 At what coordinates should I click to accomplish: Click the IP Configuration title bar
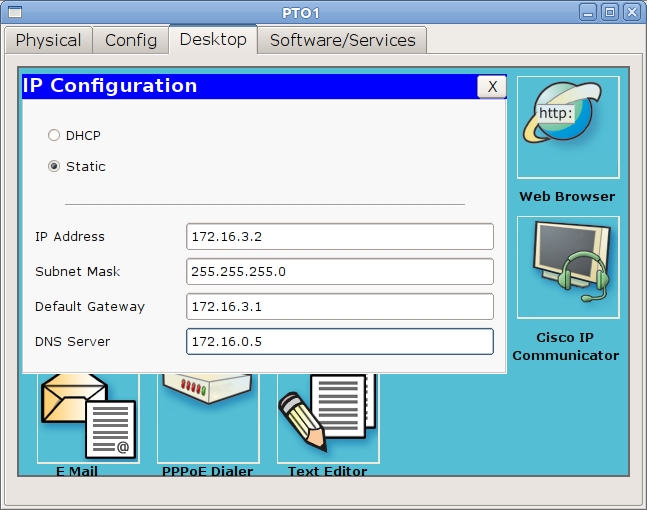250,87
